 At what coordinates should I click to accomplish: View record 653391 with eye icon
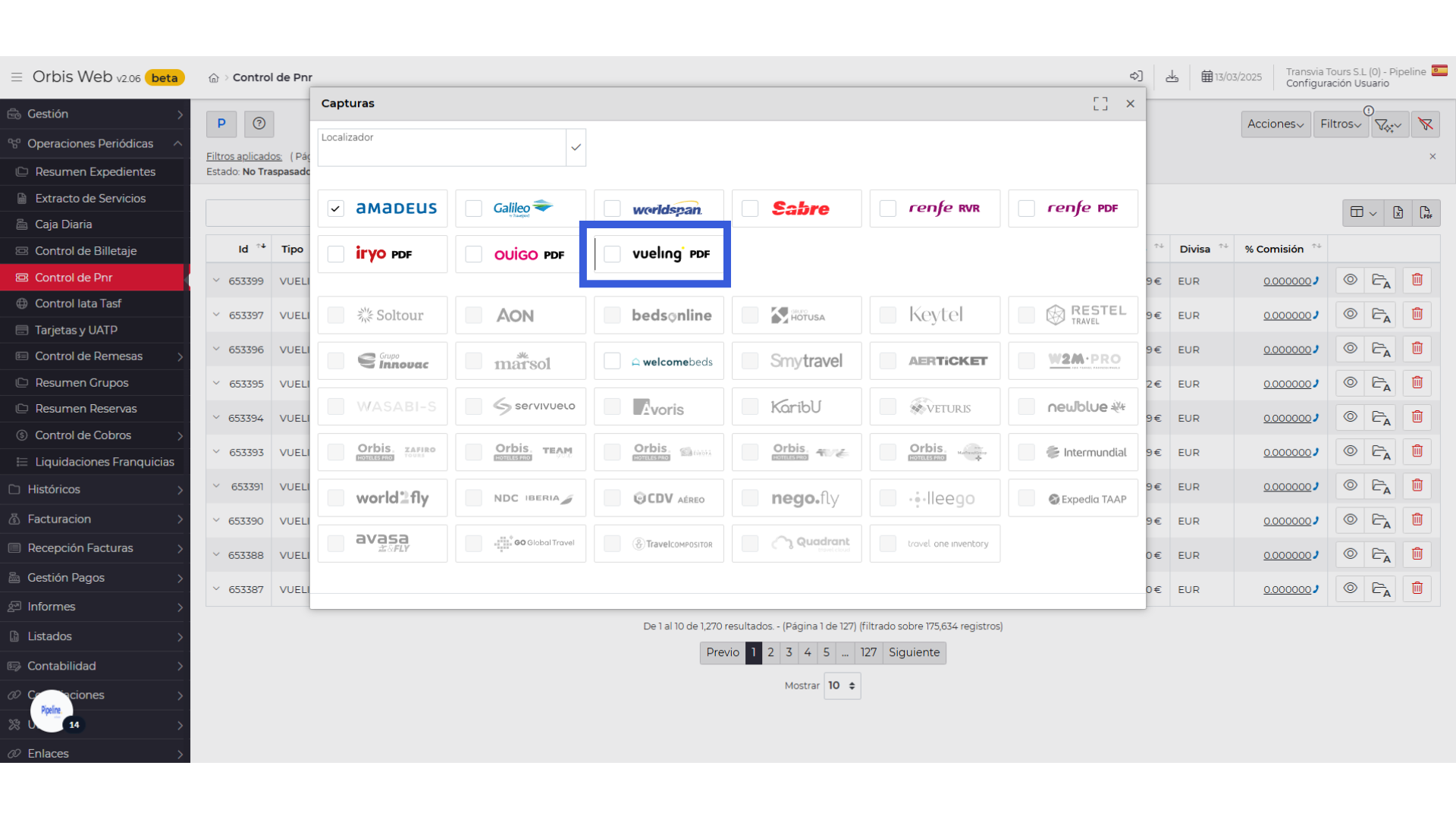click(1350, 486)
